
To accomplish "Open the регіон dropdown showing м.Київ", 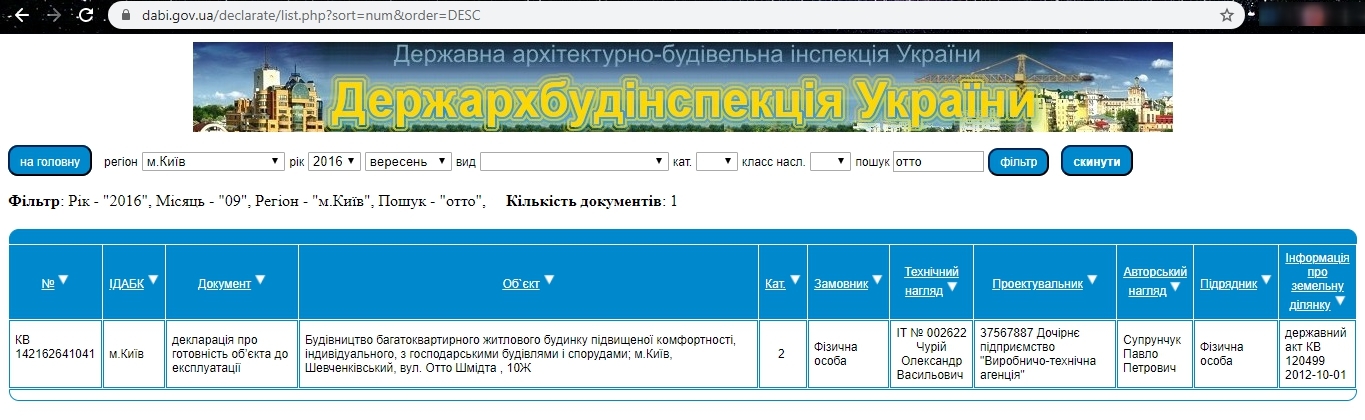I will click(212, 161).
